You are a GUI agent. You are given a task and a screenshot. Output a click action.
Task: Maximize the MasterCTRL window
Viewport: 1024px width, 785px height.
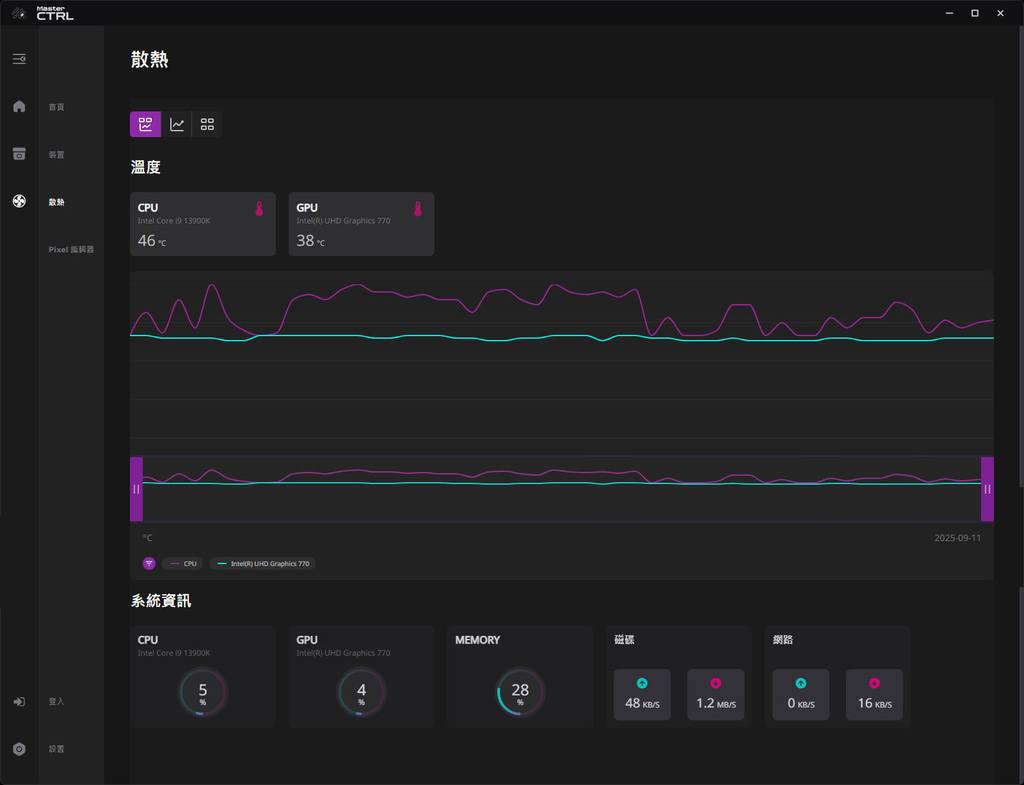pos(975,13)
